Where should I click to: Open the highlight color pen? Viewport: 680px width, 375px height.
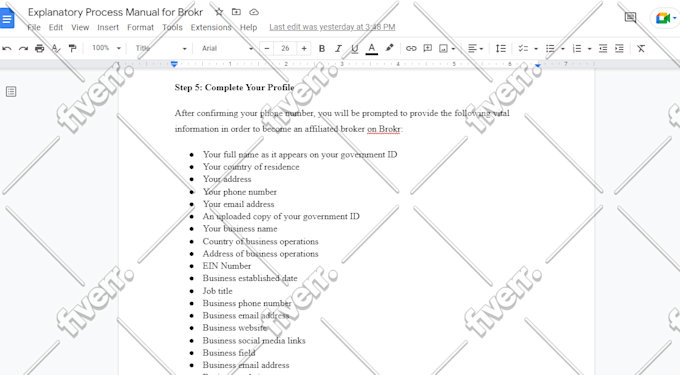pyautogui.click(x=389, y=48)
